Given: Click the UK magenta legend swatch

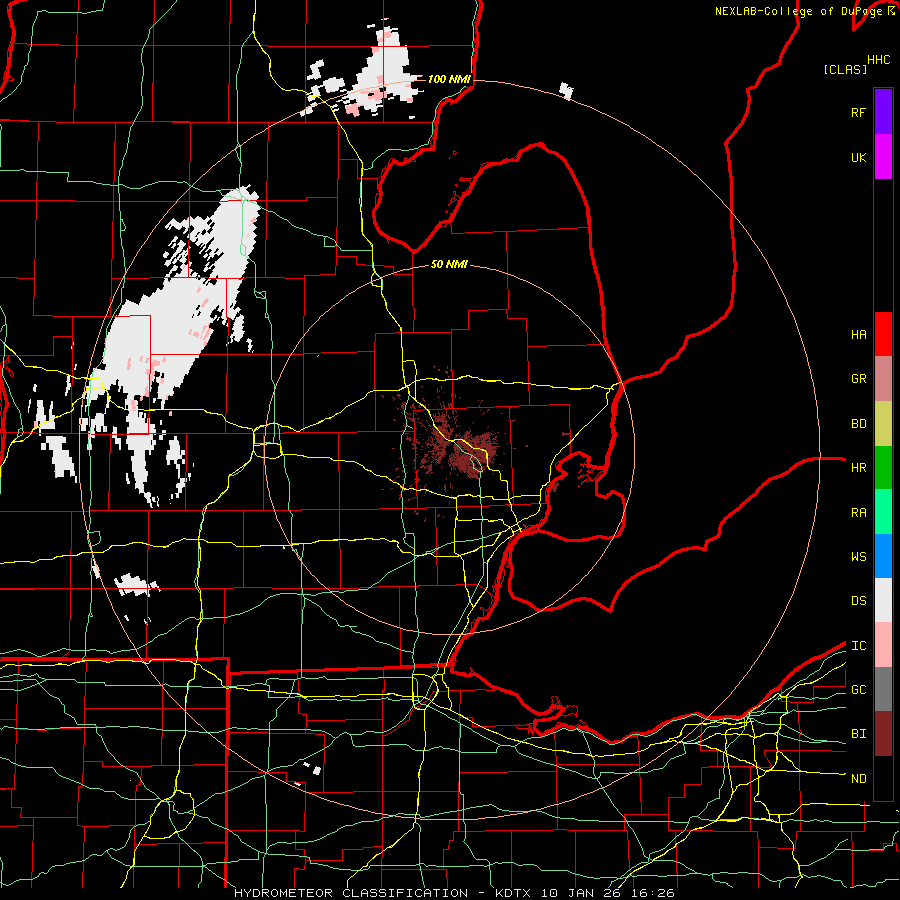Looking at the screenshot, I should point(883,157).
